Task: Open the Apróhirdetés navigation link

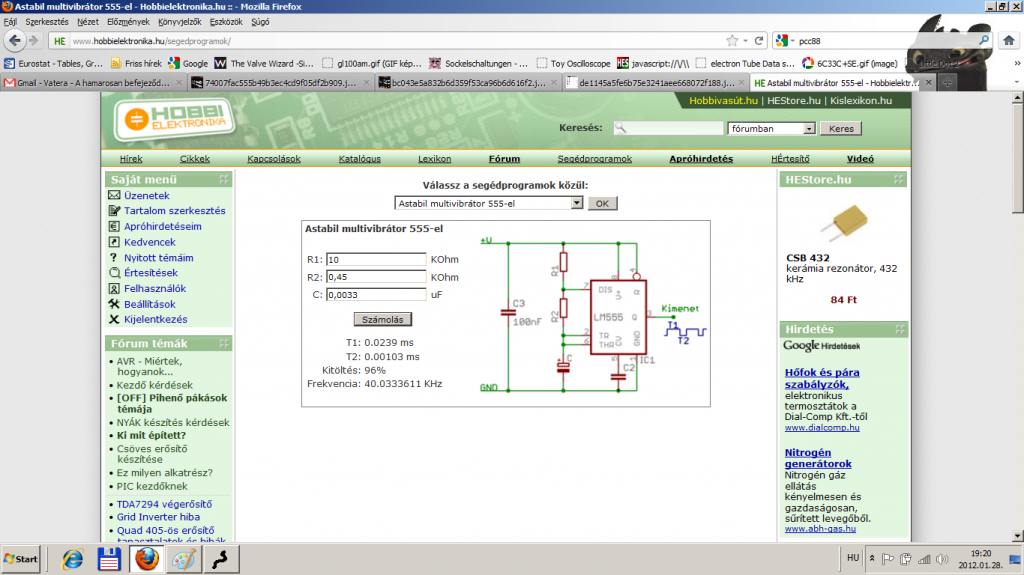Action: (x=701, y=159)
